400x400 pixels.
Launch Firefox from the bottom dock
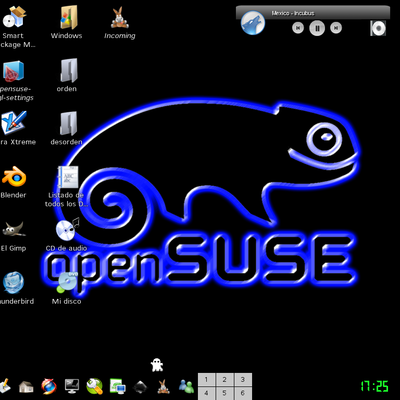(x=49, y=387)
